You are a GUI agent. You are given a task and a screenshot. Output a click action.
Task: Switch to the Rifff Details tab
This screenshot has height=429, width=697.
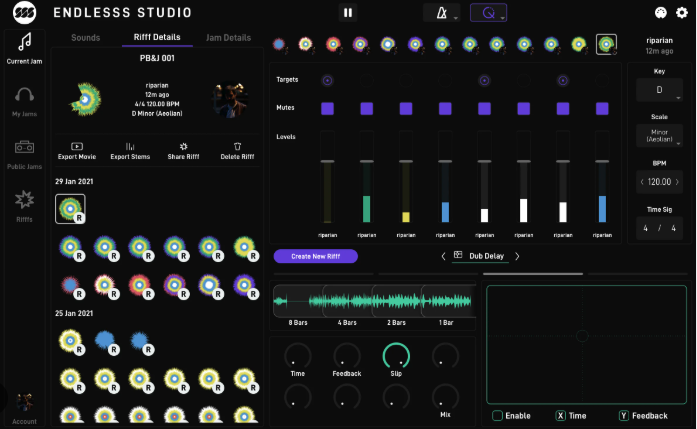157,37
